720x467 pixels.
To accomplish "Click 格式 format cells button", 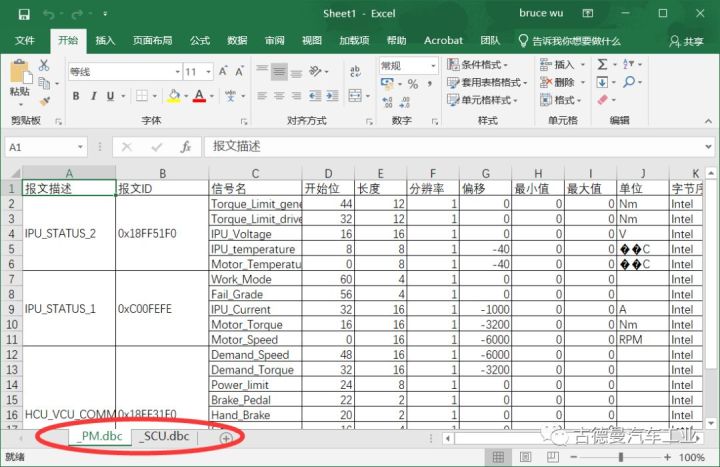I will (560, 100).
